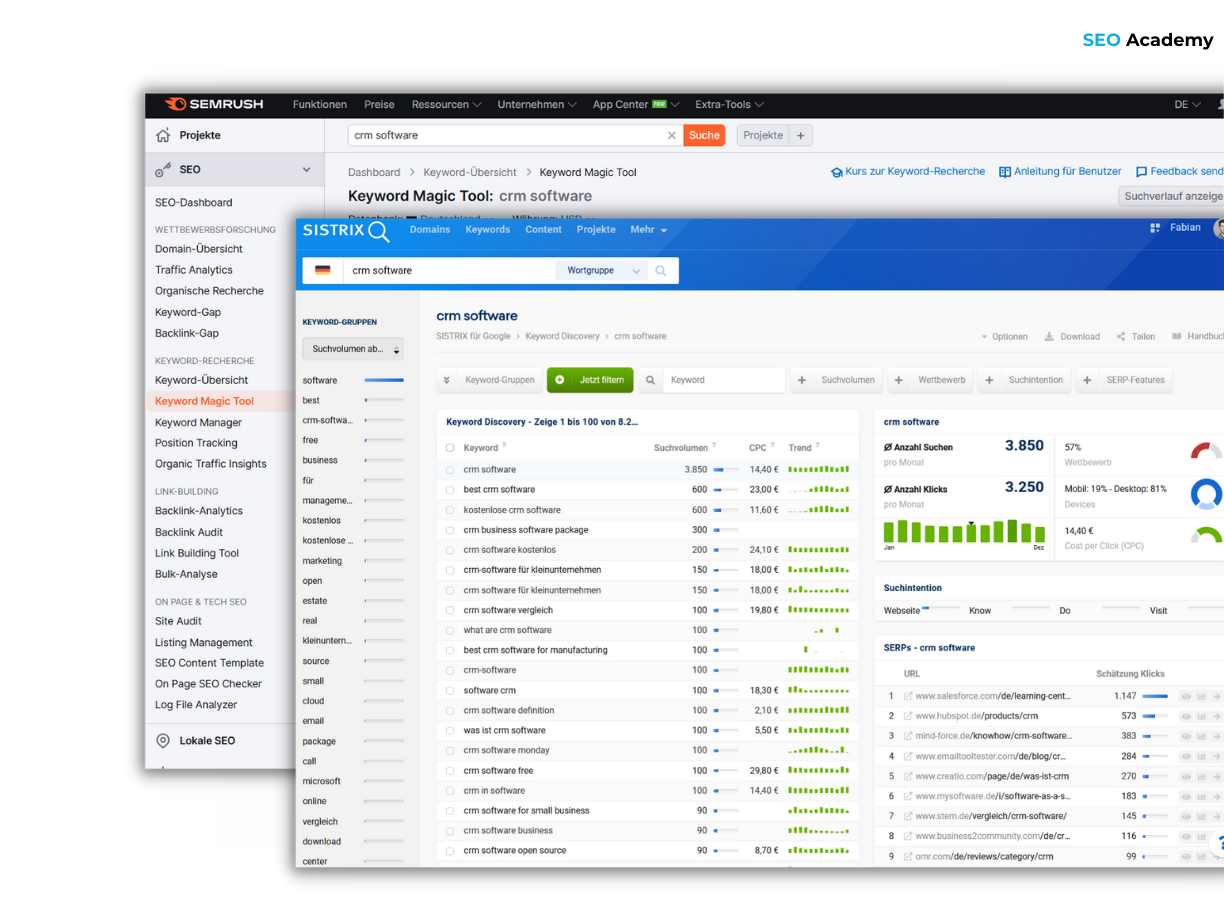Open the Content tab in Sistrix

click(x=544, y=230)
